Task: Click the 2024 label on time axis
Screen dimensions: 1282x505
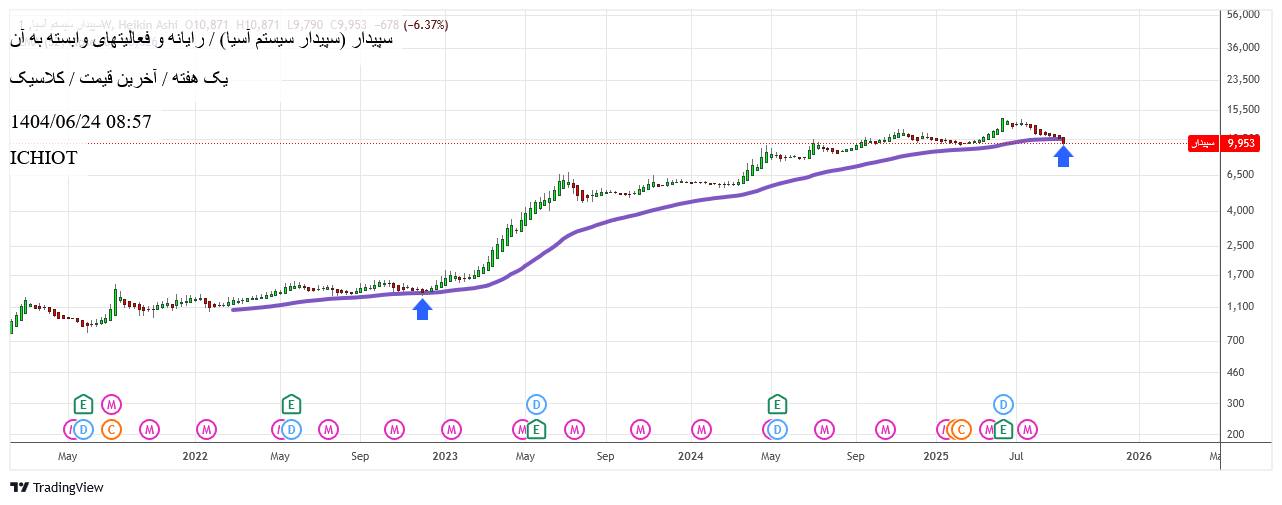Action: tap(690, 456)
